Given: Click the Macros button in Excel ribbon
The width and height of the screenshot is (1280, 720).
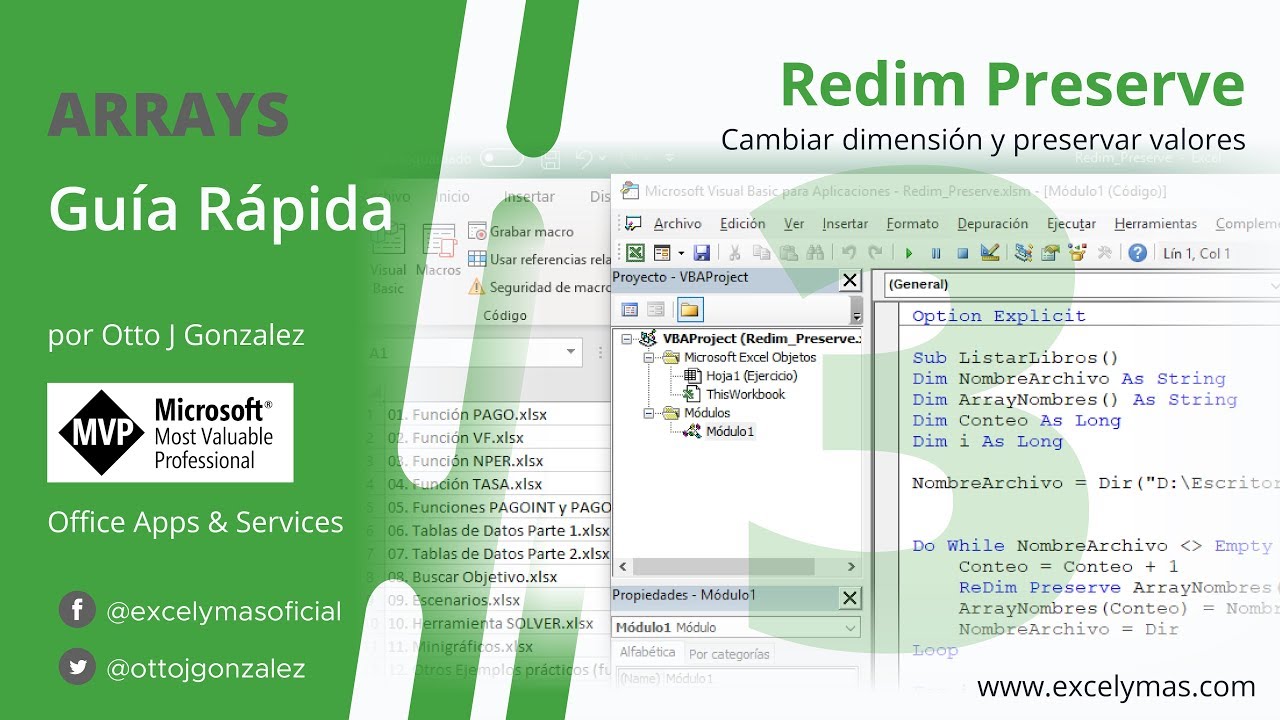Looking at the screenshot, I should [x=438, y=250].
